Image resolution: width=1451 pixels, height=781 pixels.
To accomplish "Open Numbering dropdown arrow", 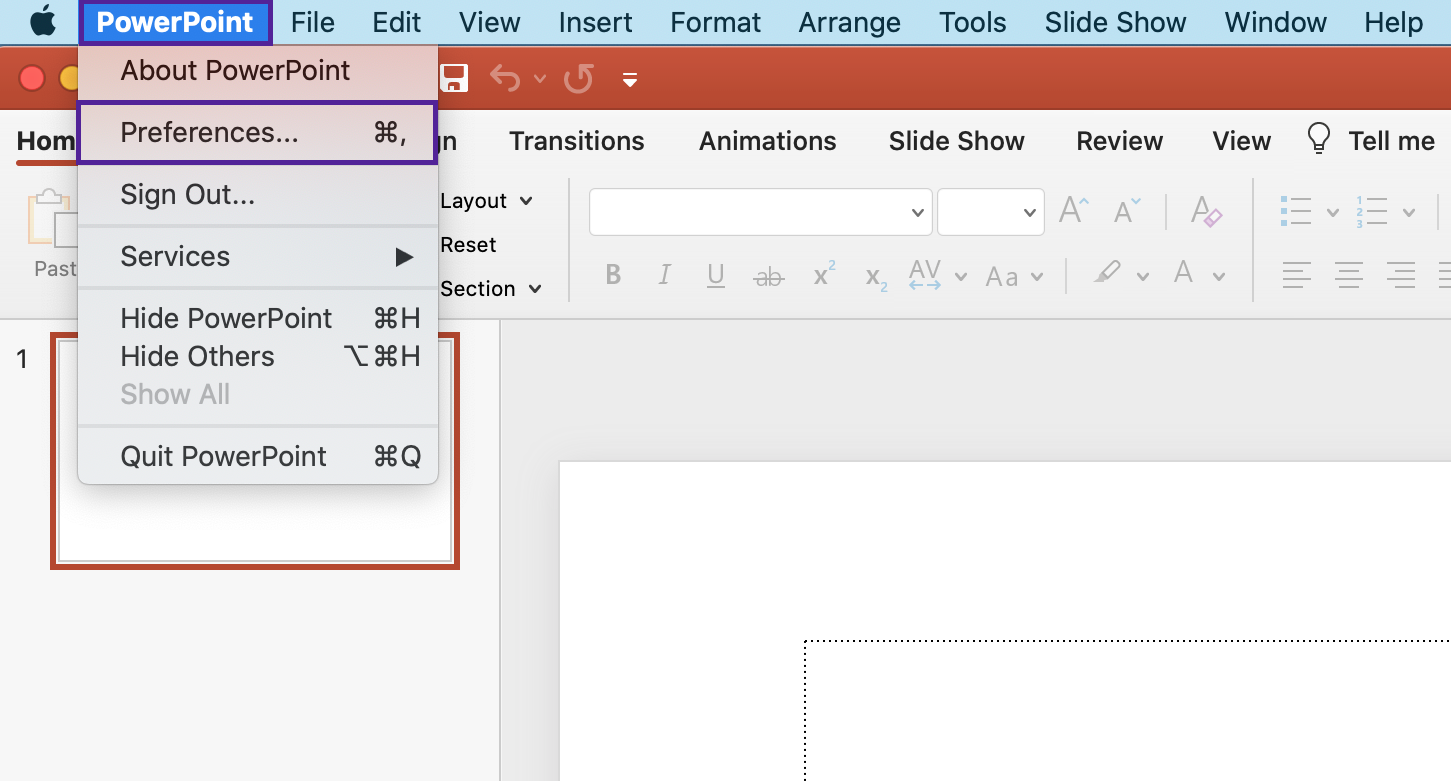I will pos(1408,212).
